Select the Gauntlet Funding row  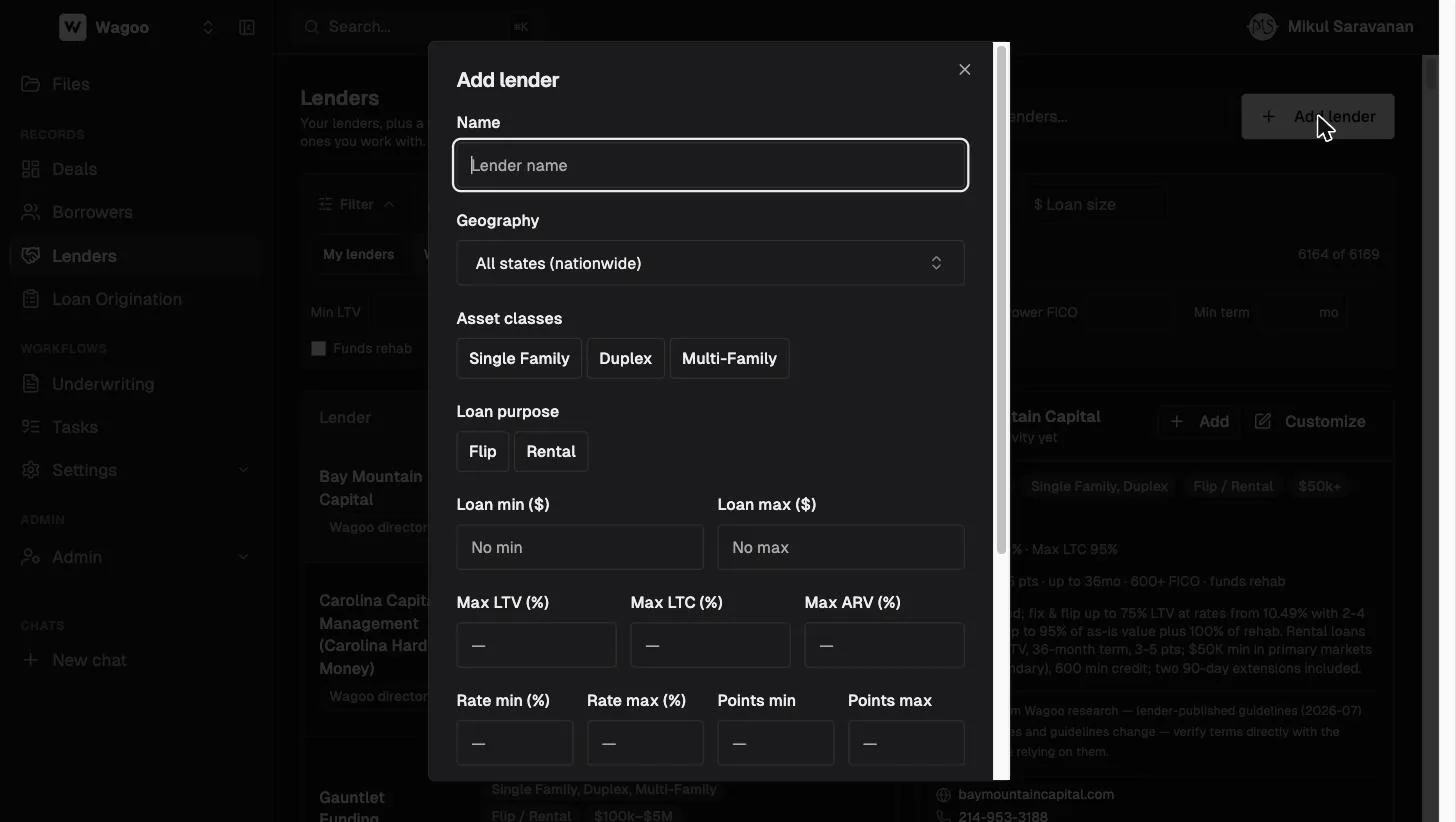tap(372, 805)
